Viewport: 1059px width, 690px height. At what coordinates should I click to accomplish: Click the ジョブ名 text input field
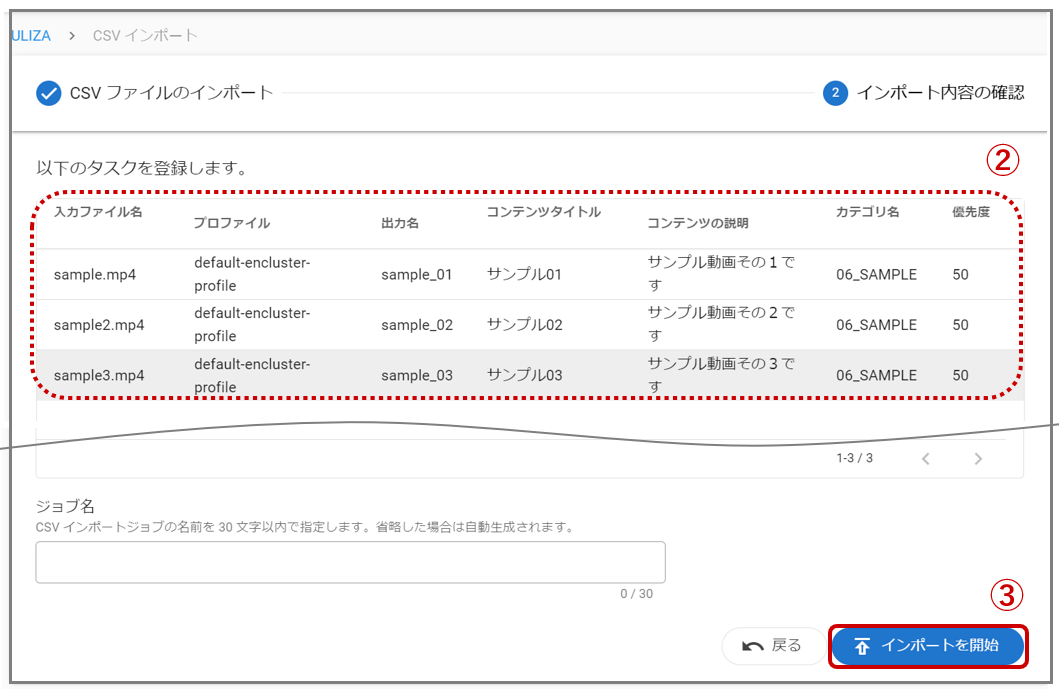tap(350, 562)
